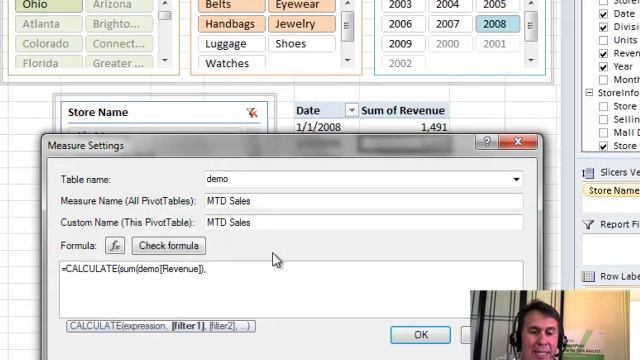The height and width of the screenshot is (360, 640).
Task: Select Atlanta in the region slicer
Action: tap(49, 24)
